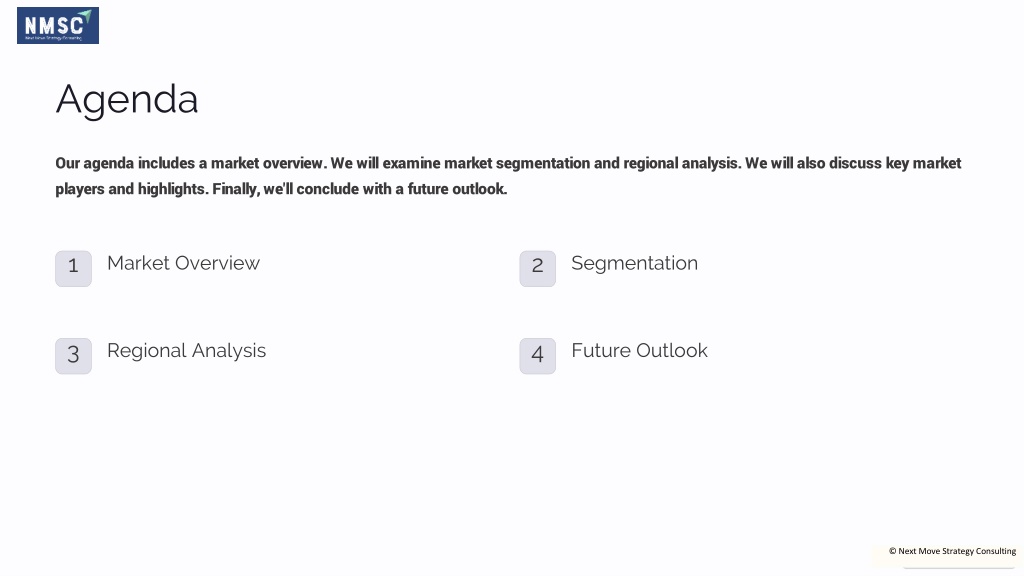Image resolution: width=1024 pixels, height=576 pixels.
Task: Select the number 4 badge
Action: [x=537, y=356]
